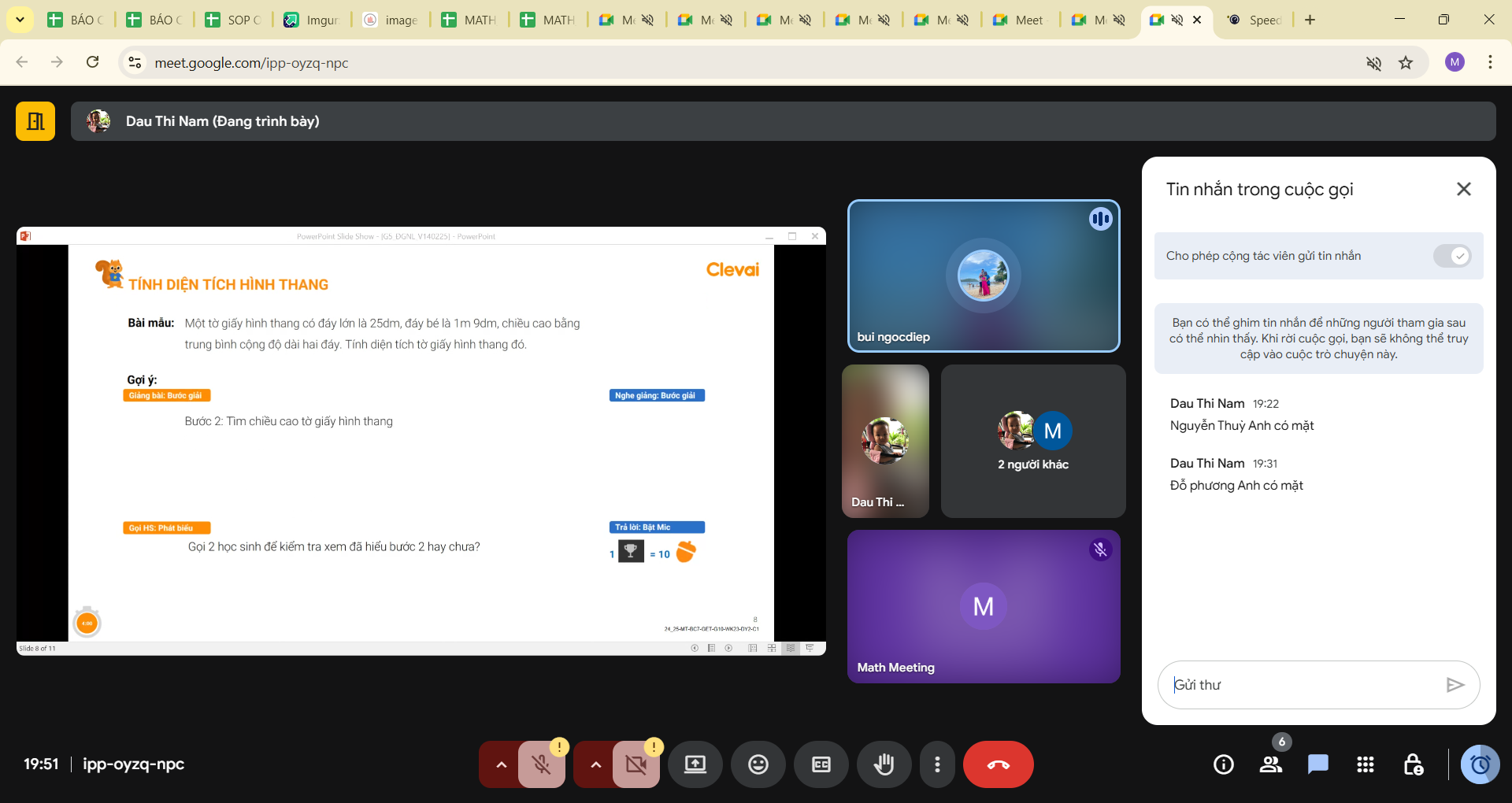Open meeting details info icon
Viewport: 1512px width, 803px height.
point(1224,764)
